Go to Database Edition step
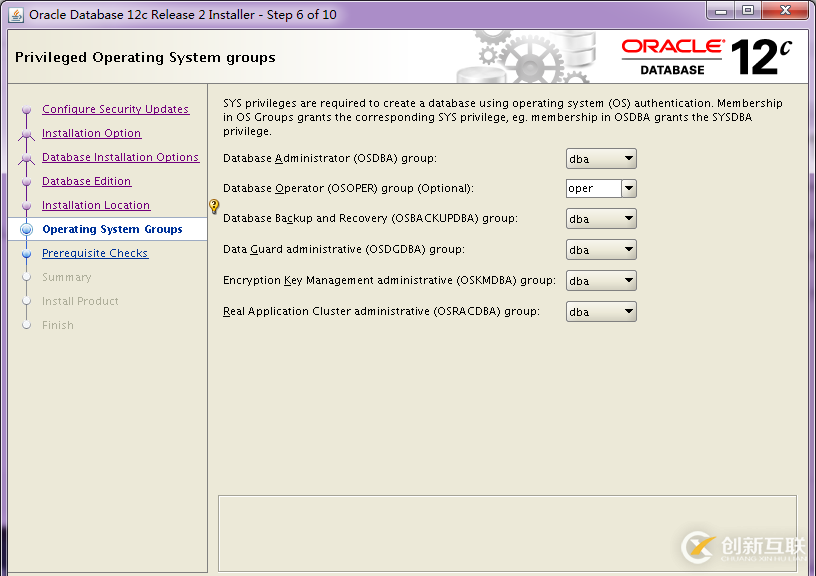The image size is (816, 576). click(86, 181)
